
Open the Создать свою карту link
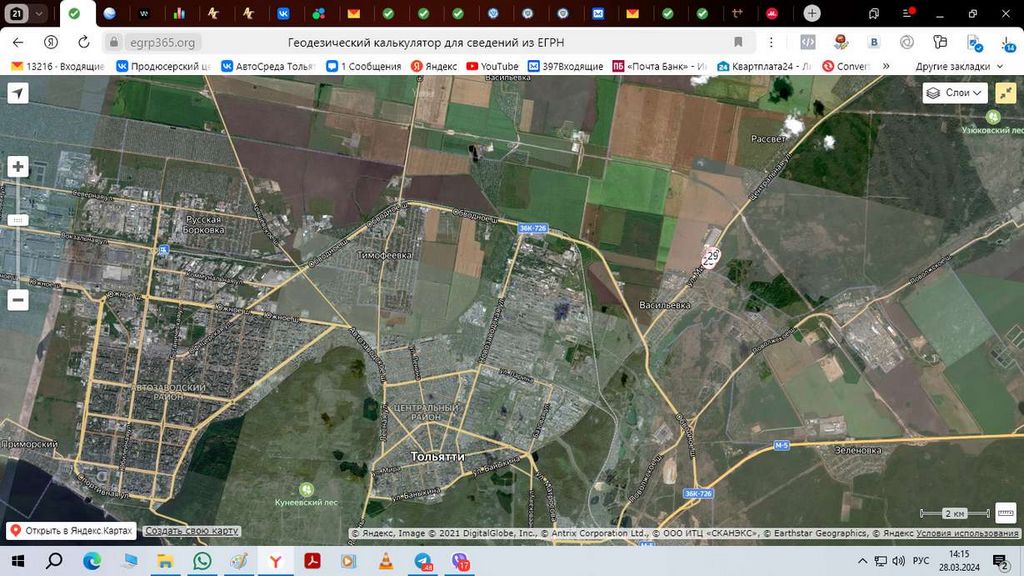point(191,531)
